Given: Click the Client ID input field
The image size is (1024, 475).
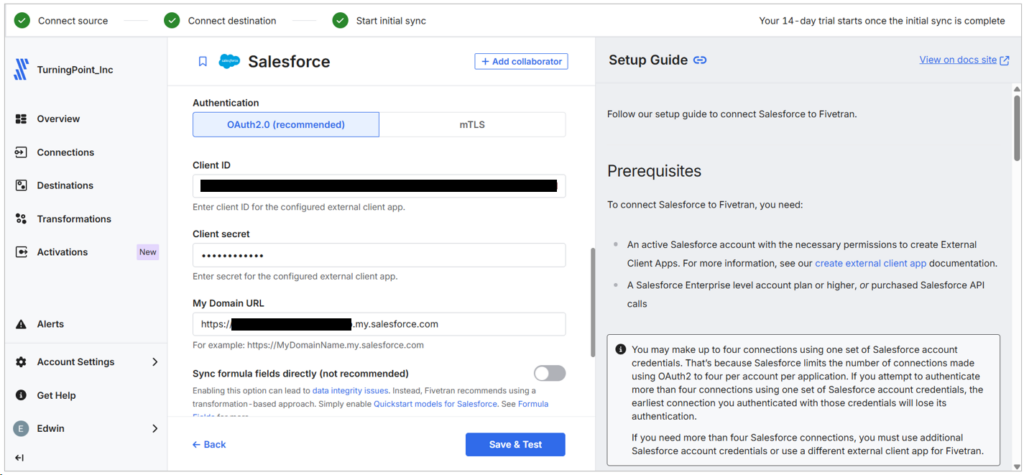Looking at the screenshot, I should pyautogui.click(x=379, y=186).
